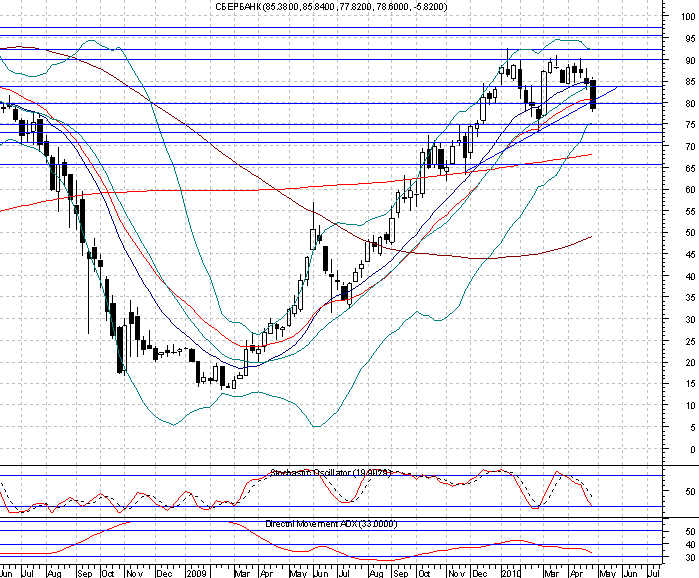Click the 55 price axis label
This screenshot has width=699, height=578.
(690, 212)
